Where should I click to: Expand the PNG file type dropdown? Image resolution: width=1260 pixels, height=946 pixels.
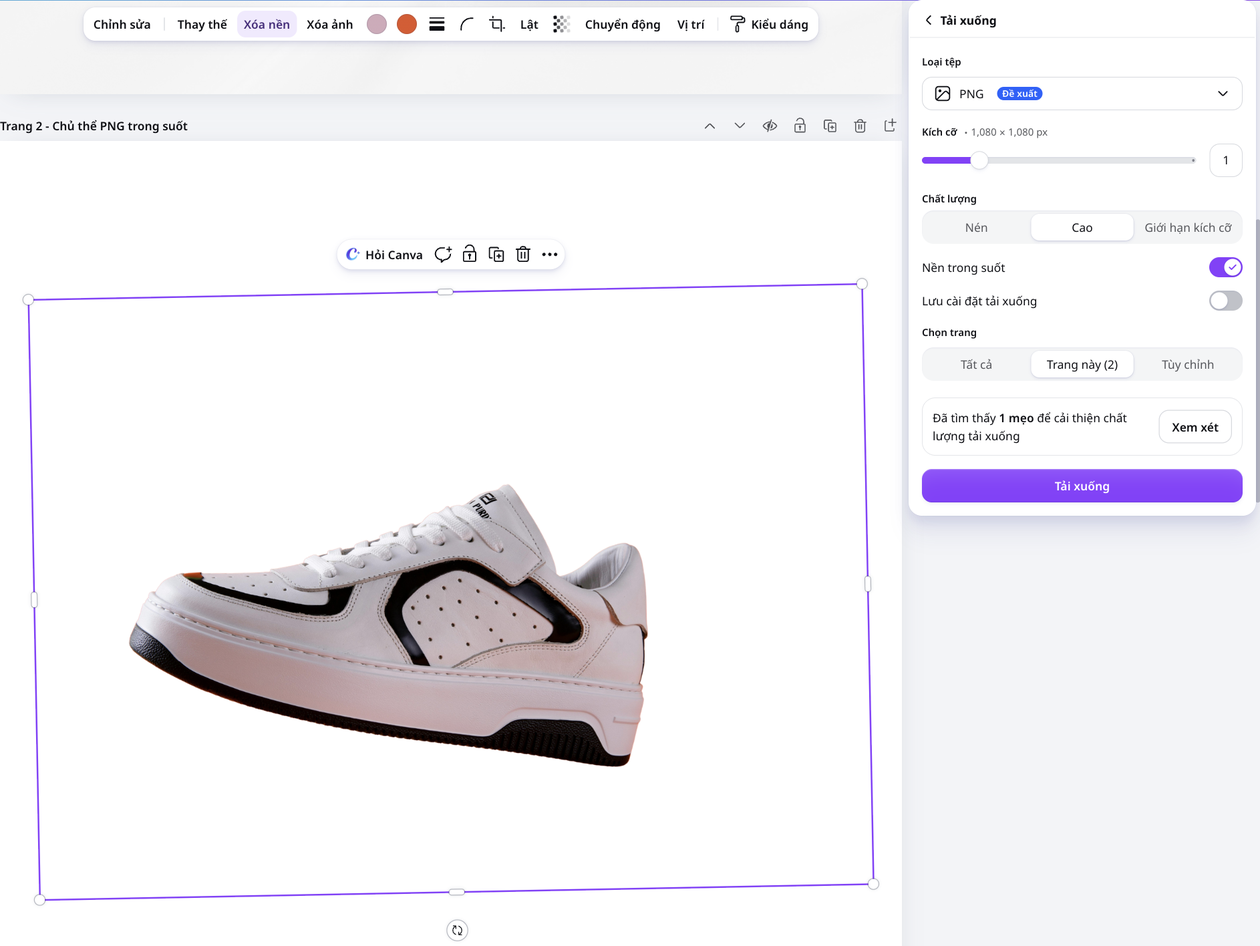coord(1082,93)
